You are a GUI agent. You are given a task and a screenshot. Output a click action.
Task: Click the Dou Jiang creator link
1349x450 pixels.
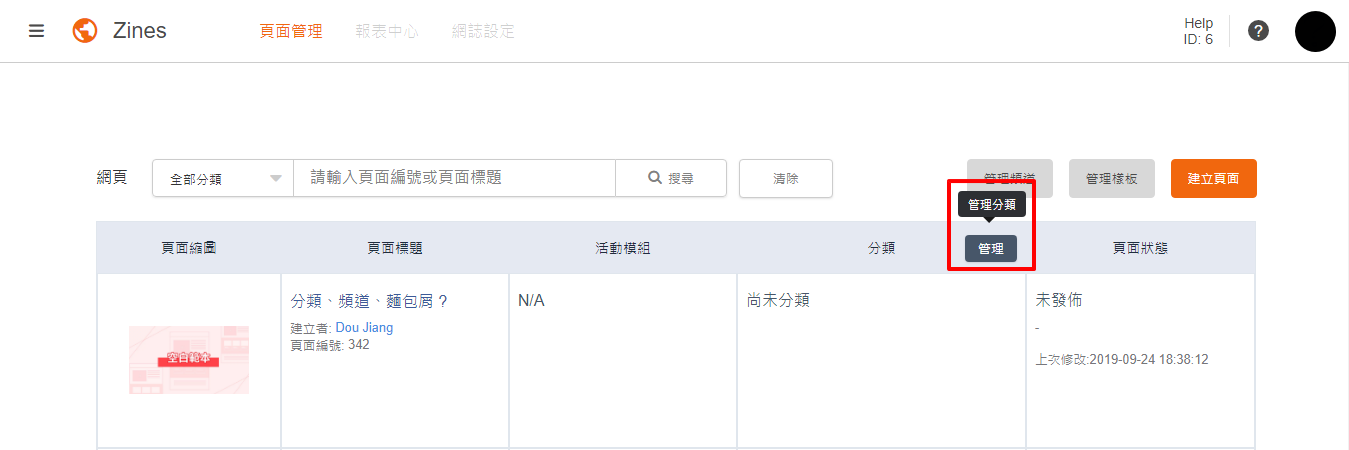tap(364, 328)
